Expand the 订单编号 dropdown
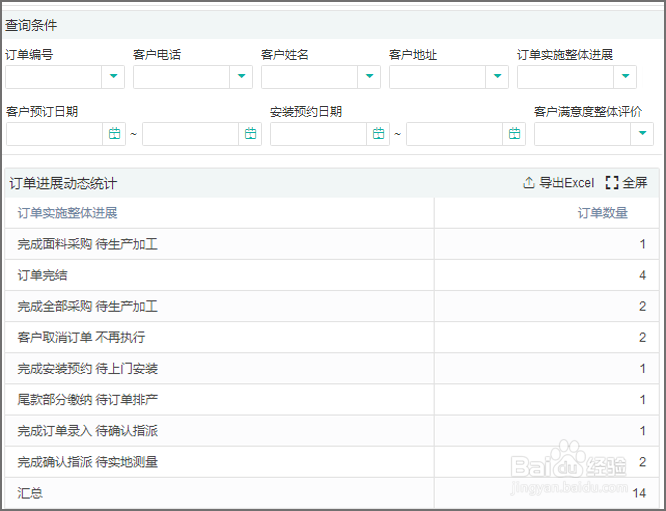The height and width of the screenshot is (511, 666). pyautogui.click(x=114, y=77)
